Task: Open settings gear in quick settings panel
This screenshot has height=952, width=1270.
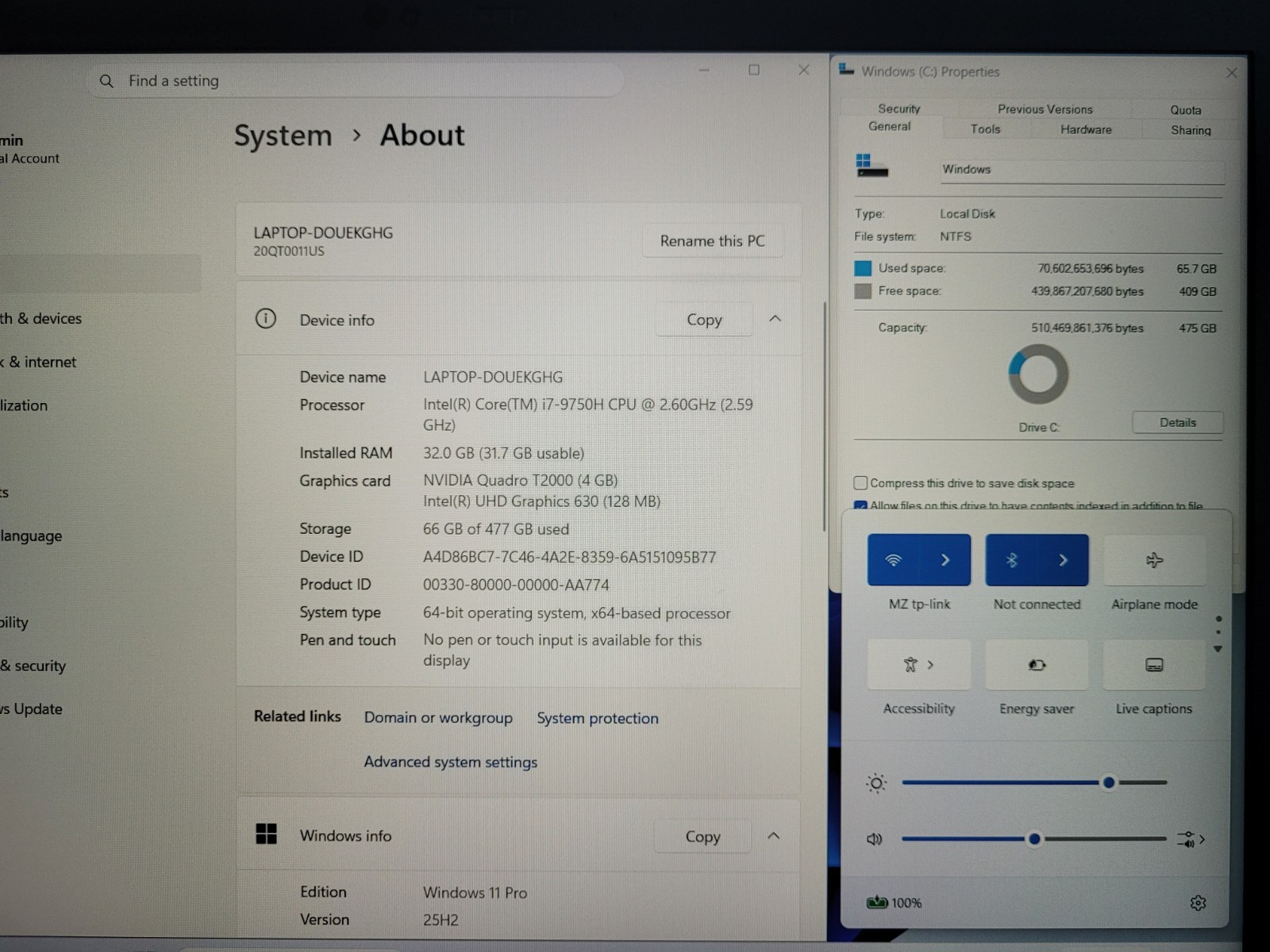Action: (1198, 903)
